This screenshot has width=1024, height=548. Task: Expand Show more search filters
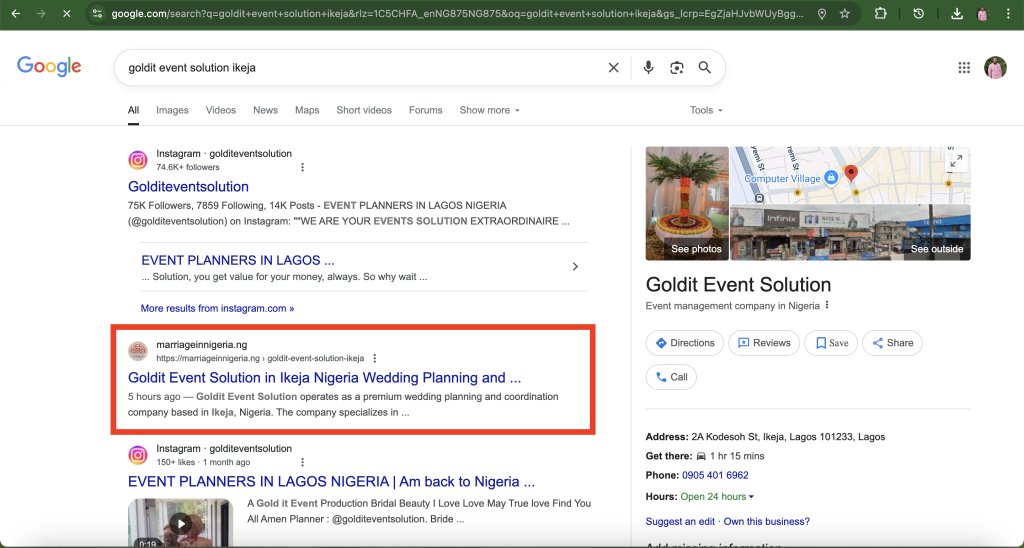(490, 110)
